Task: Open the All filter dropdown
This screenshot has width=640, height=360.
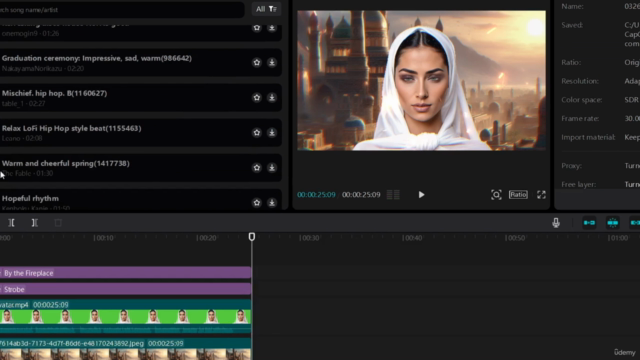Action: [x=266, y=9]
